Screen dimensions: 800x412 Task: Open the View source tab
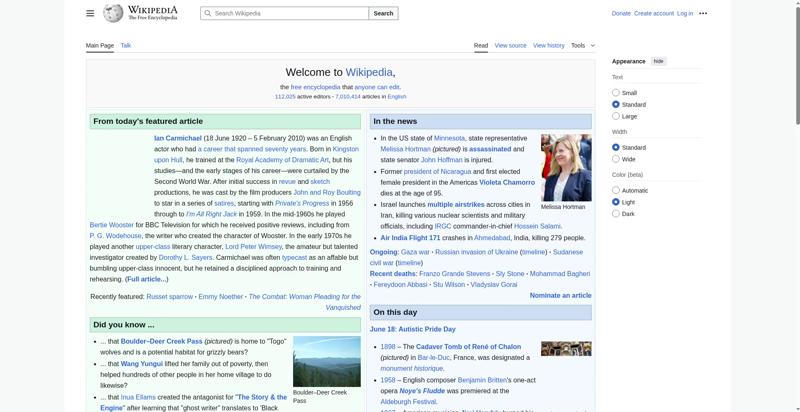pos(510,45)
